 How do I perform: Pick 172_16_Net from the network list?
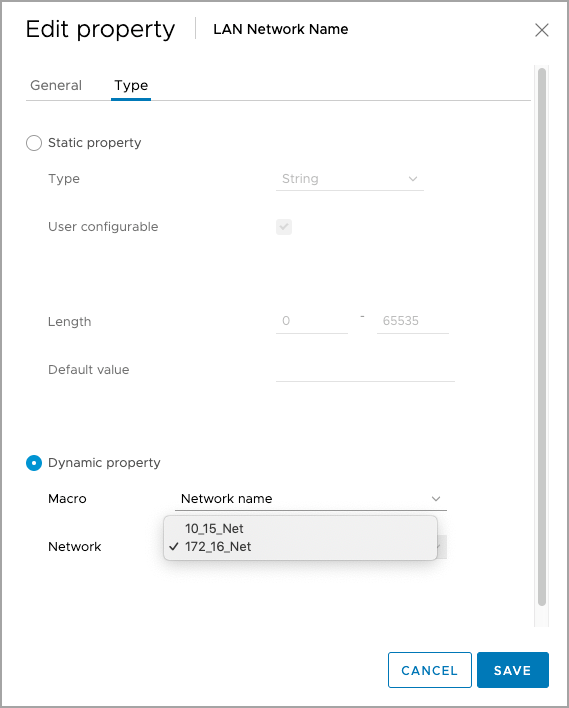click(x=300, y=547)
